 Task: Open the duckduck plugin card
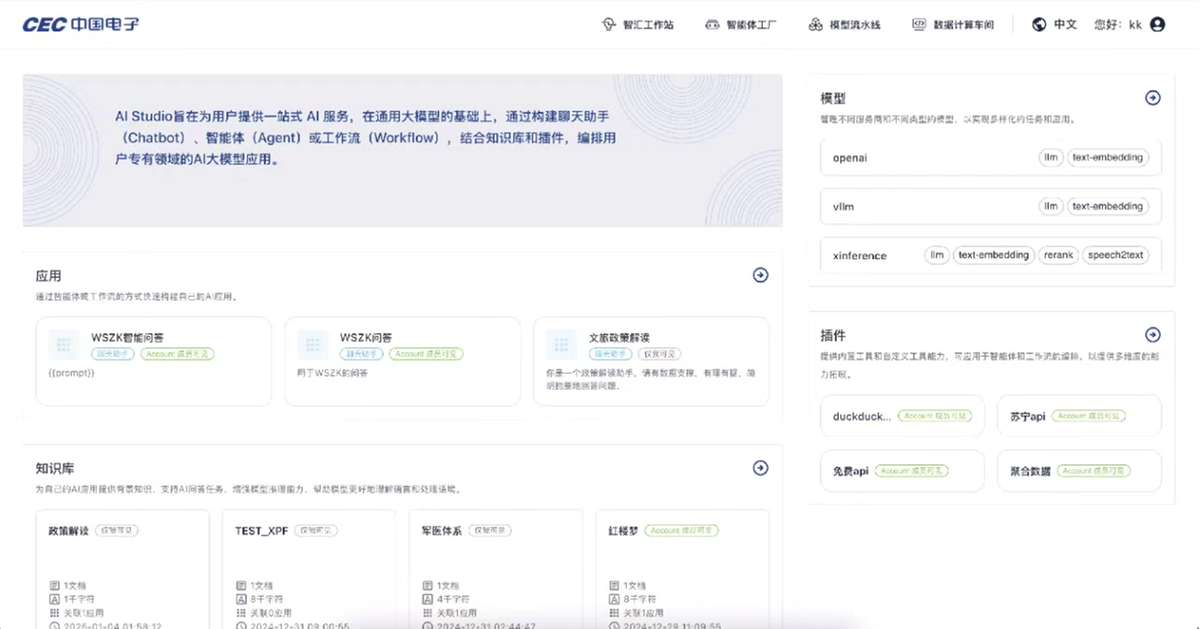(x=902, y=416)
